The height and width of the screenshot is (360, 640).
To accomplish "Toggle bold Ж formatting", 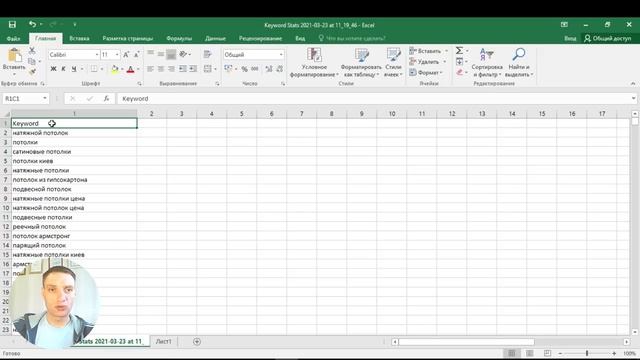I will (x=53, y=69).
